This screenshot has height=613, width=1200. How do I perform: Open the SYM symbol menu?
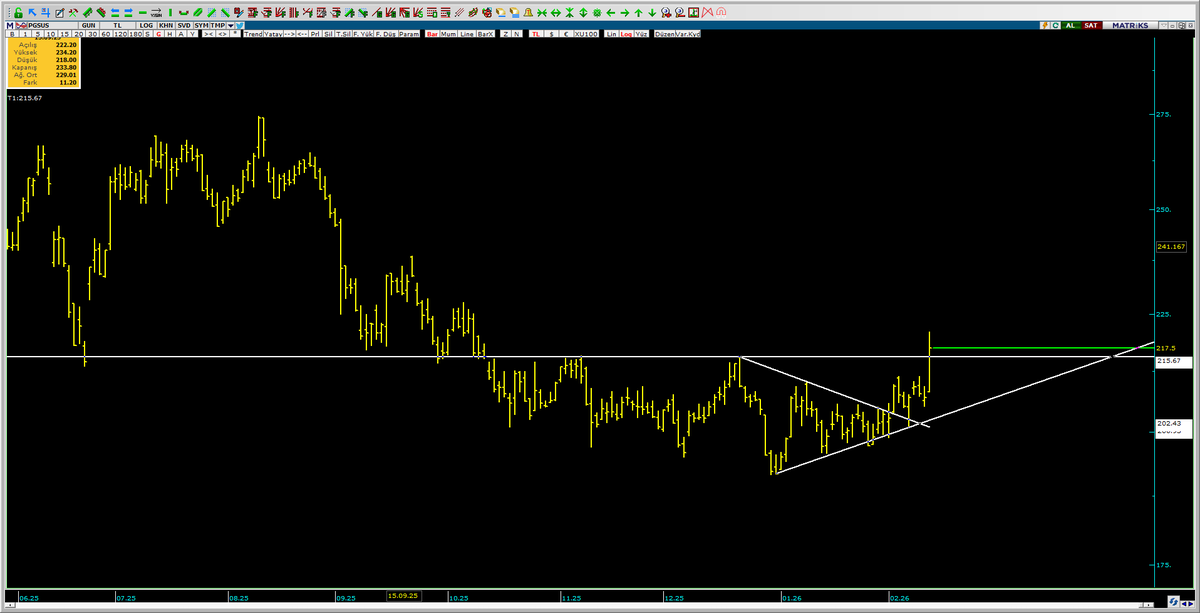tap(201, 24)
